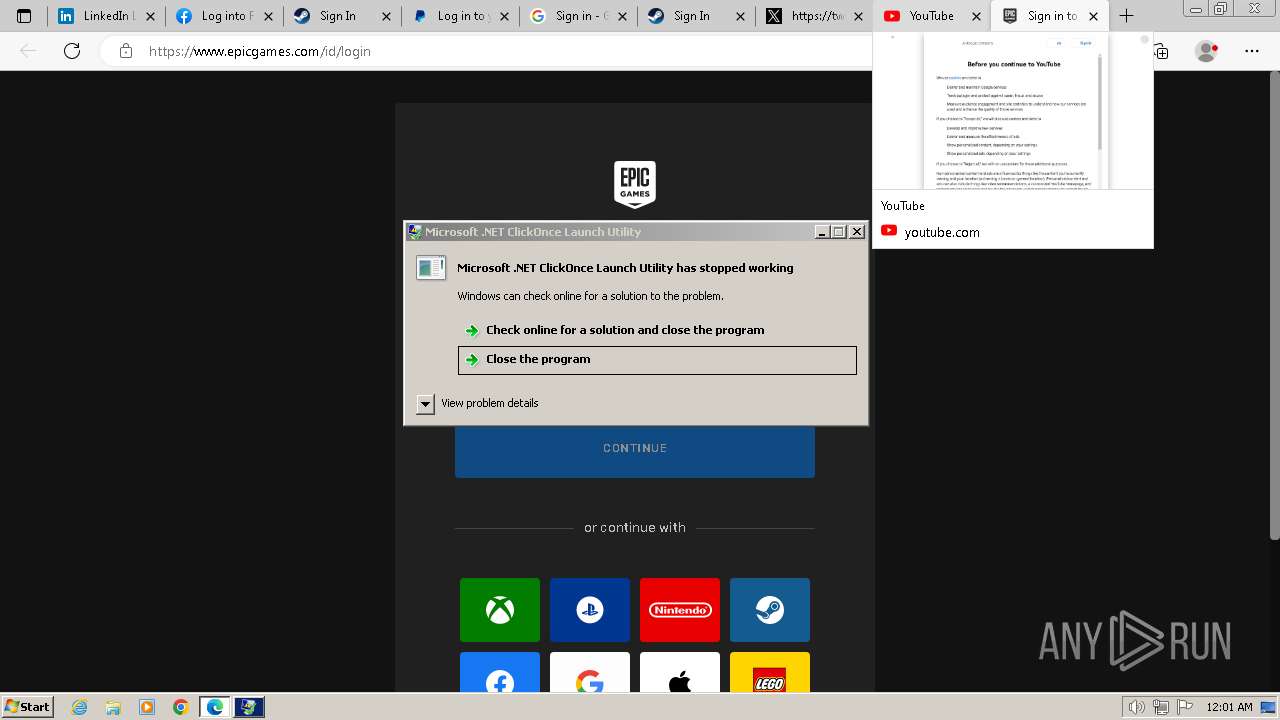Close the Epic Games Sign in tab
Screen dimensions: 1280x720
[x=1093, y=16]
